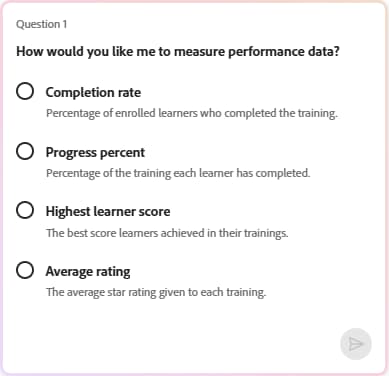The image size is (389, 376).
Task: Select the Completion rate radio button
Action: (x=25, y=91)
